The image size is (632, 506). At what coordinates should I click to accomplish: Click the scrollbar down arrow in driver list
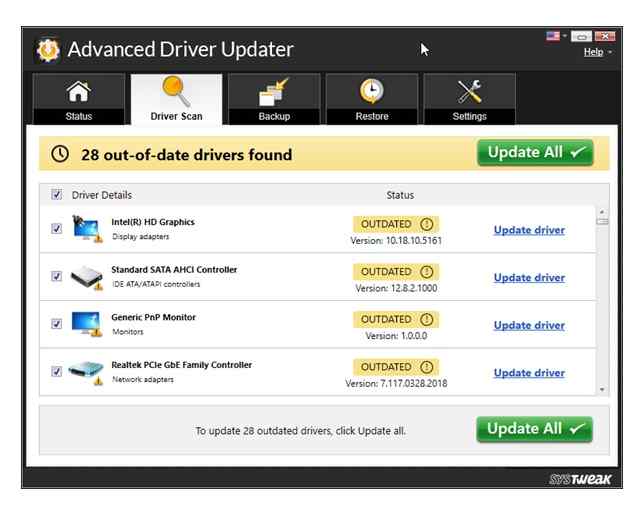(602, 389)
